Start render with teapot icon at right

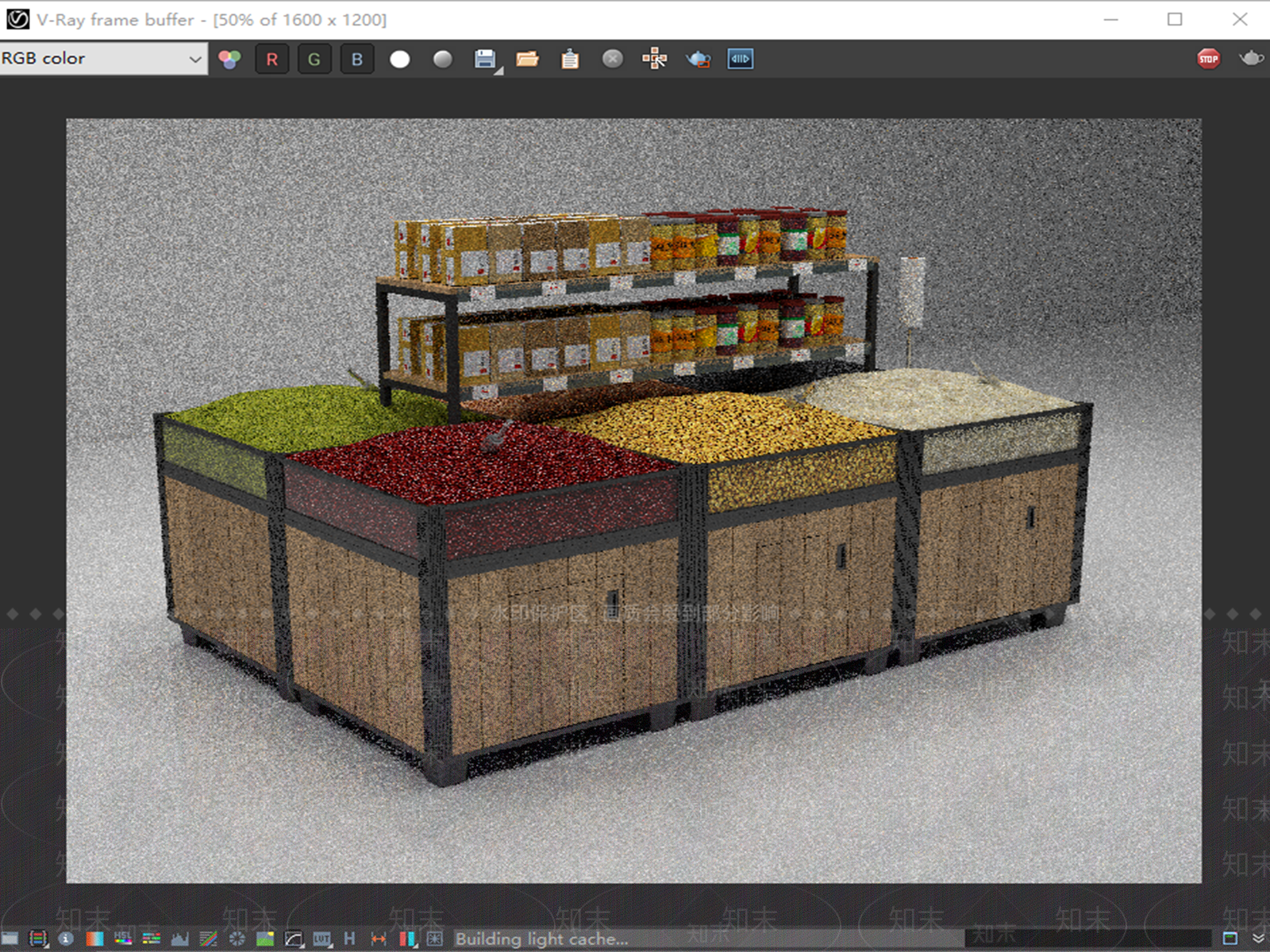(x=1252, y=58)
